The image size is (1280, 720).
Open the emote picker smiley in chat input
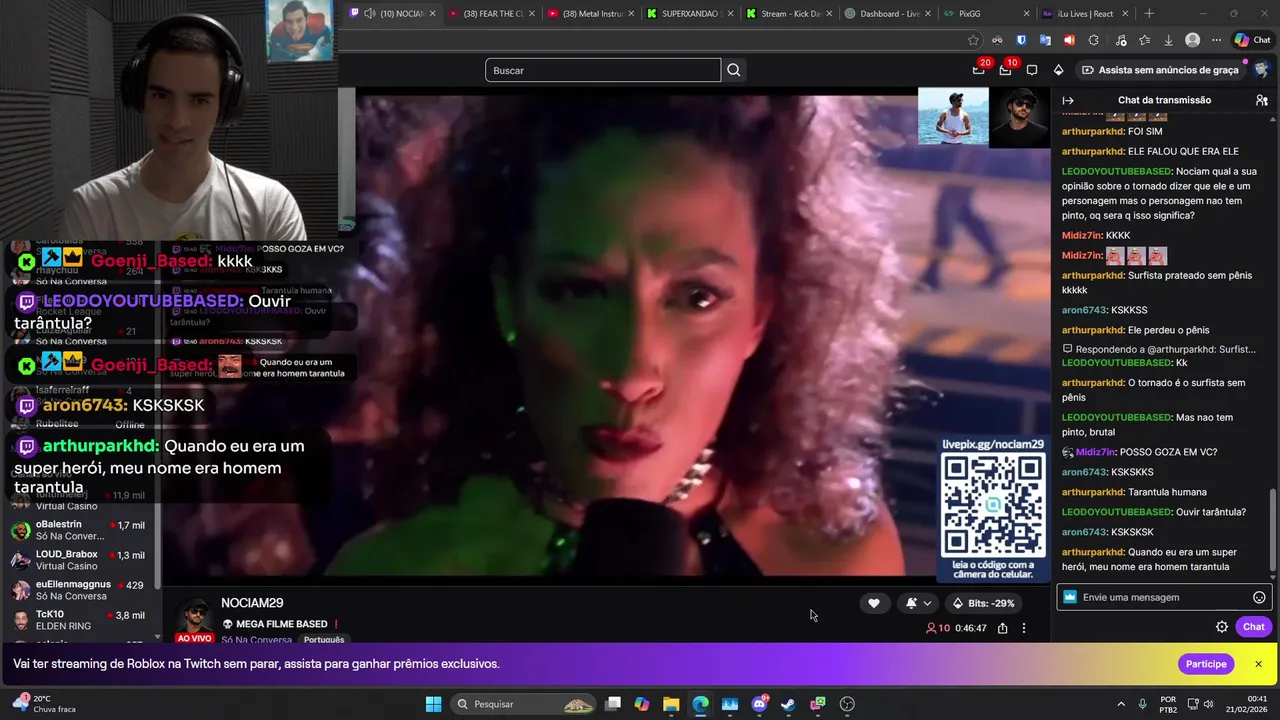(1259, 597)
